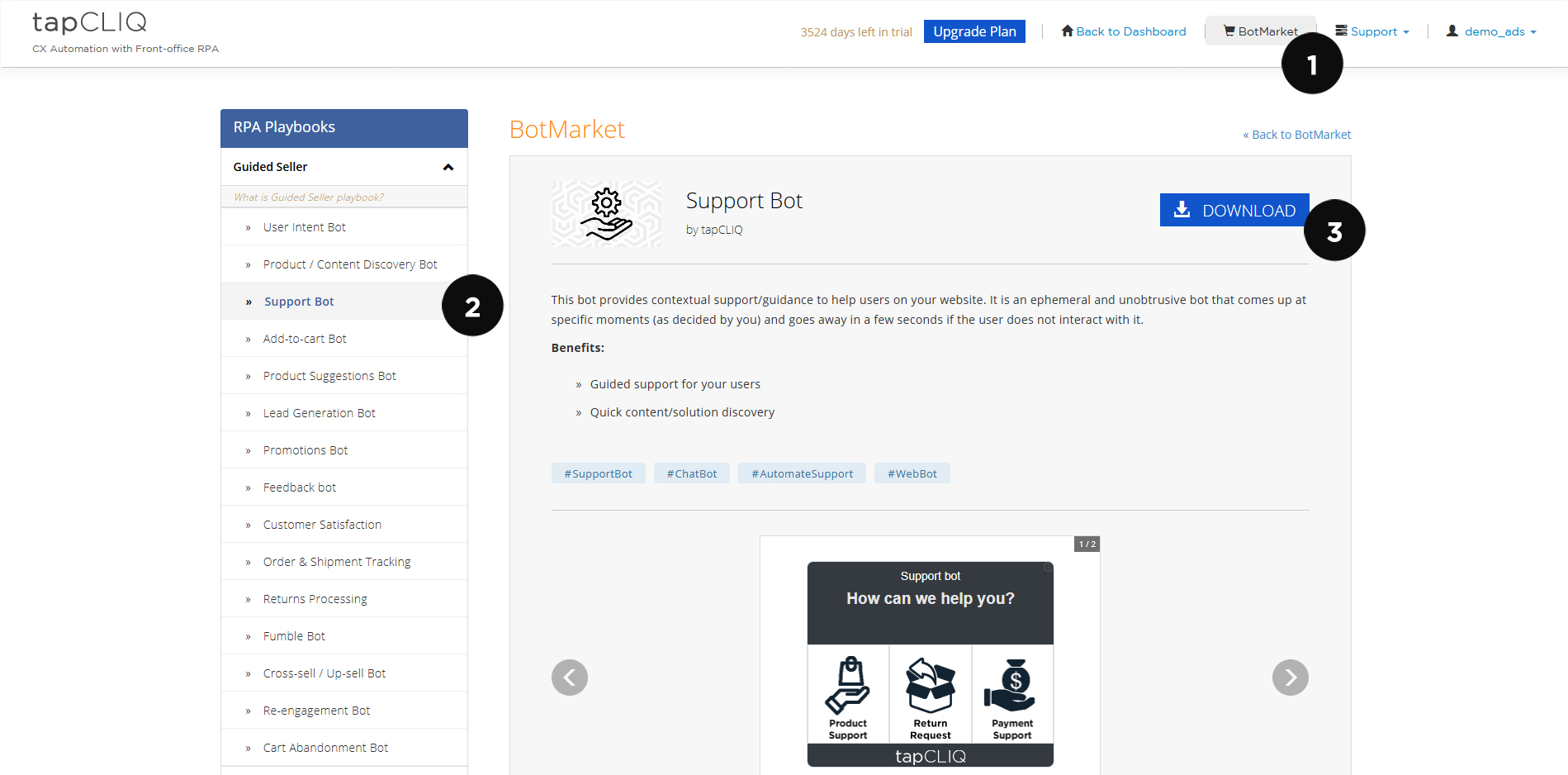Click the '3524 days left in trial' text
1568x775 pixels.
[x=856, y=32]
